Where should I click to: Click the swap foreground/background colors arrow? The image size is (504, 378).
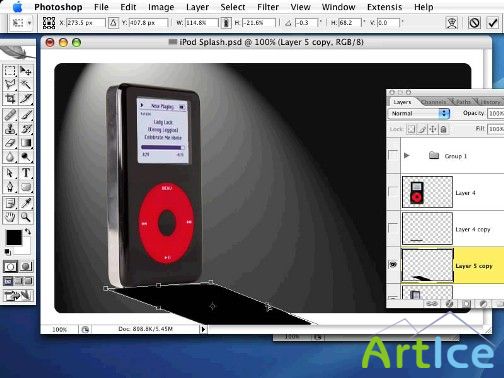tap(28, 232)
